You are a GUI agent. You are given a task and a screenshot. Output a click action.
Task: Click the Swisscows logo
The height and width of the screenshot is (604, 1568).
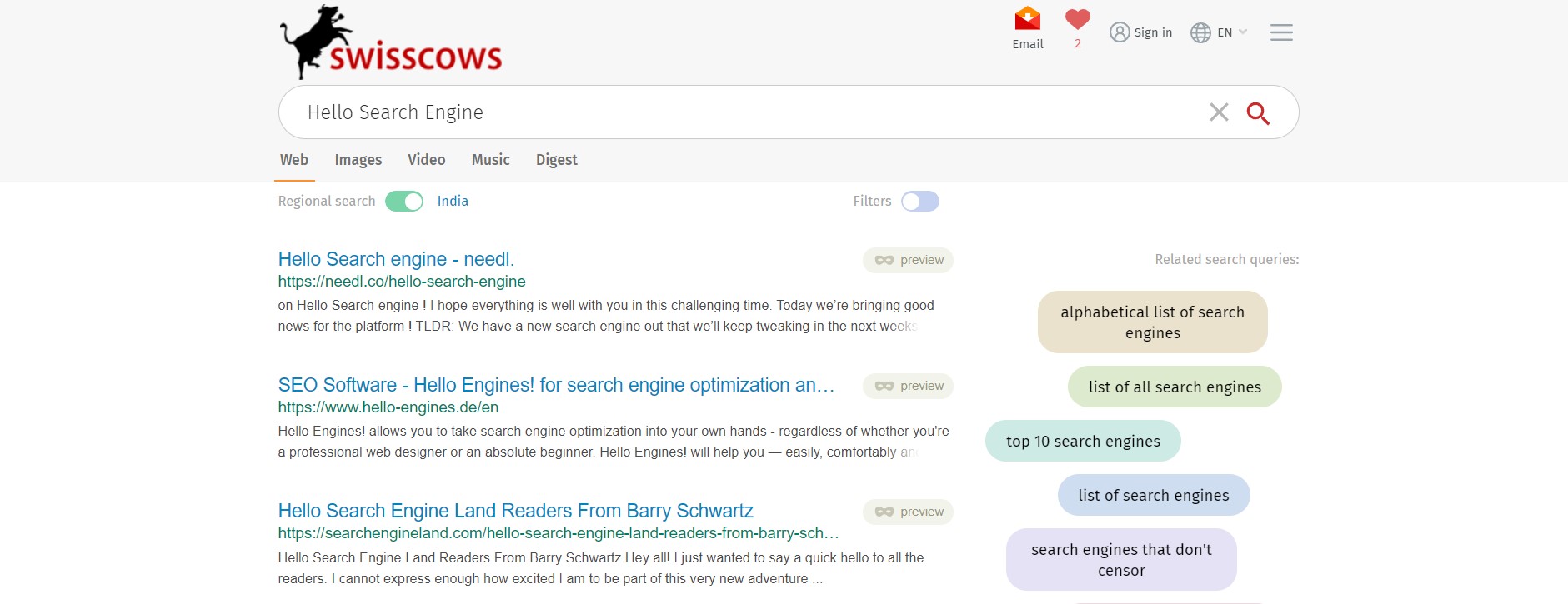point(390,42)
